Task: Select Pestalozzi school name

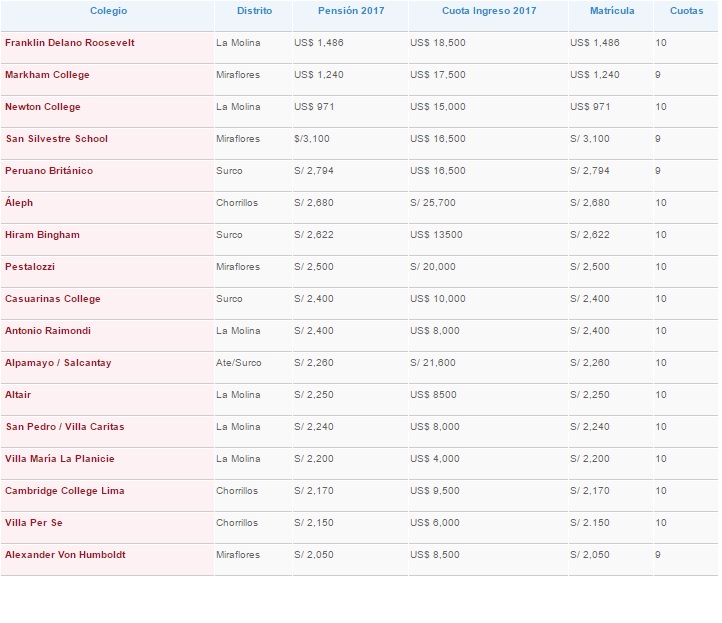Action: click(x=29, y=267)
